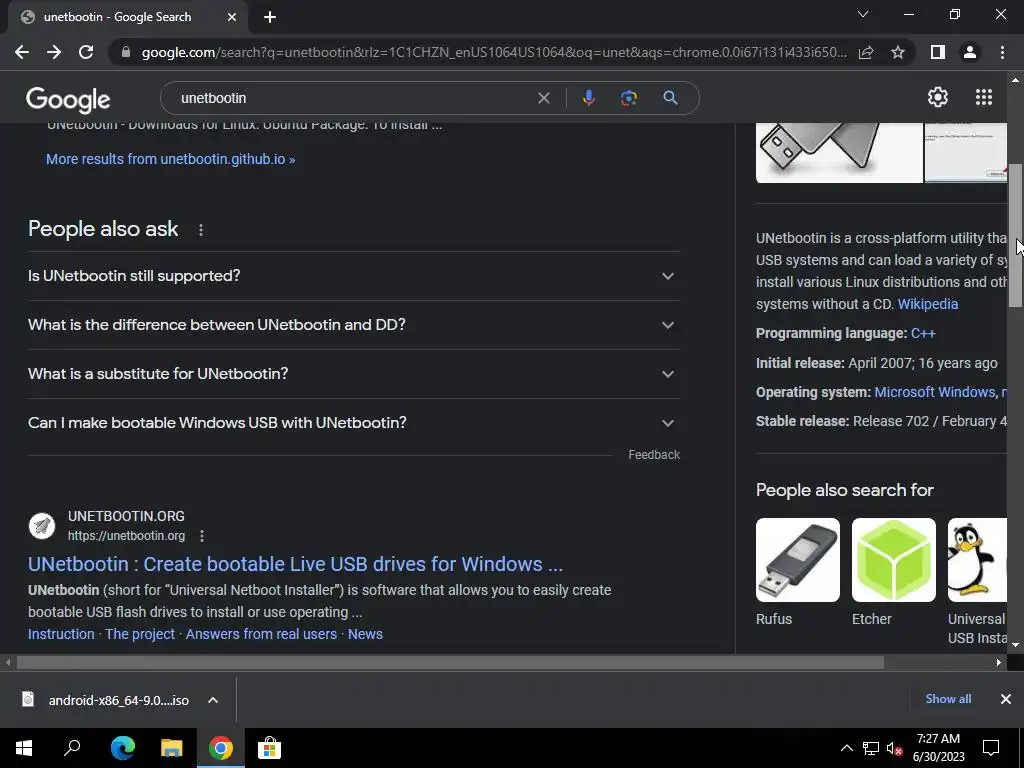Open File Explorer from taskbar
Viewport: 1024px width, 768px height.
click(172, 748)
